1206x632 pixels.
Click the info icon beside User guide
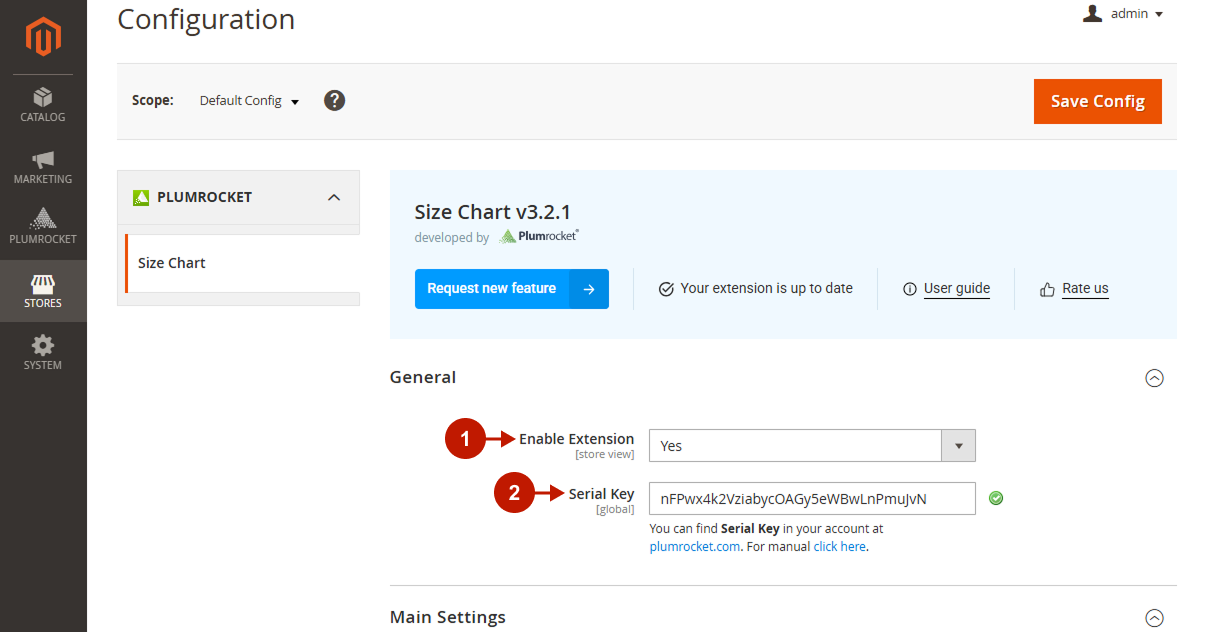pyautogui.click(x=910, y=289)
